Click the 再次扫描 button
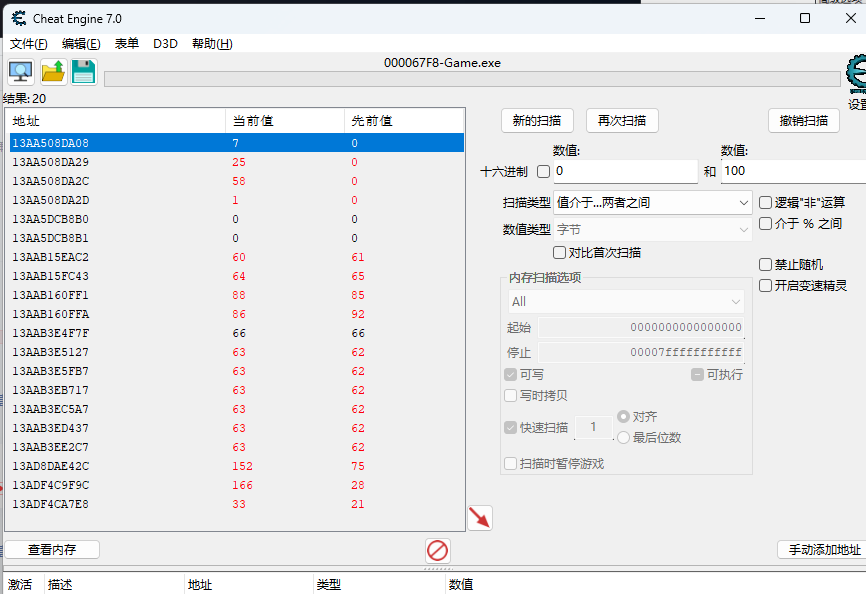866x594 pixels. click(622, 121)
